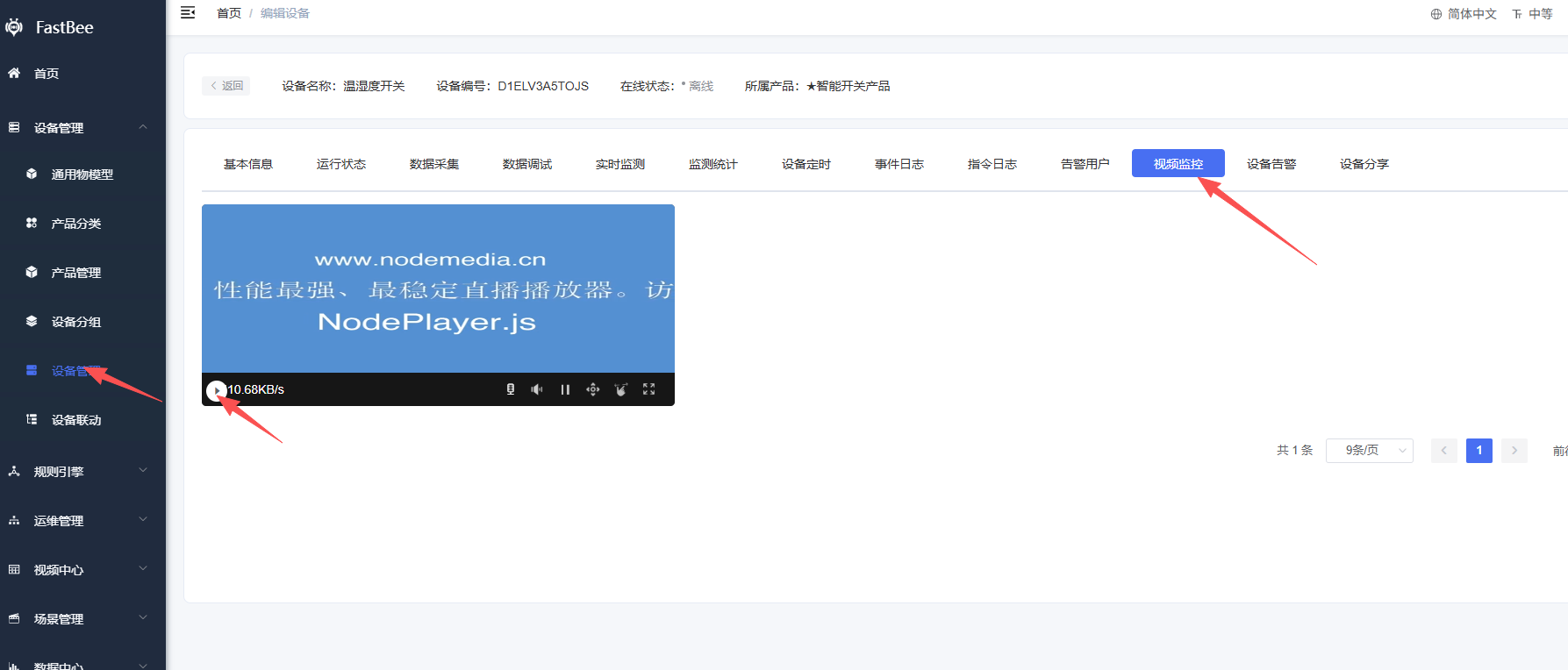Toggle the microphone in the video player
1568x670 pixels.
coord(511,389)
